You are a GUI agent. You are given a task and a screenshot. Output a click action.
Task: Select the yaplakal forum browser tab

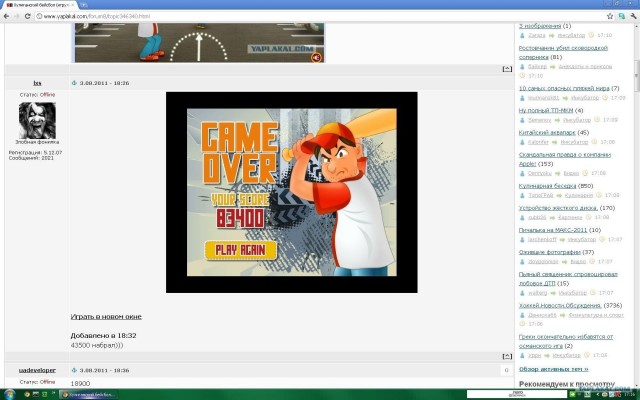point(40,5)
